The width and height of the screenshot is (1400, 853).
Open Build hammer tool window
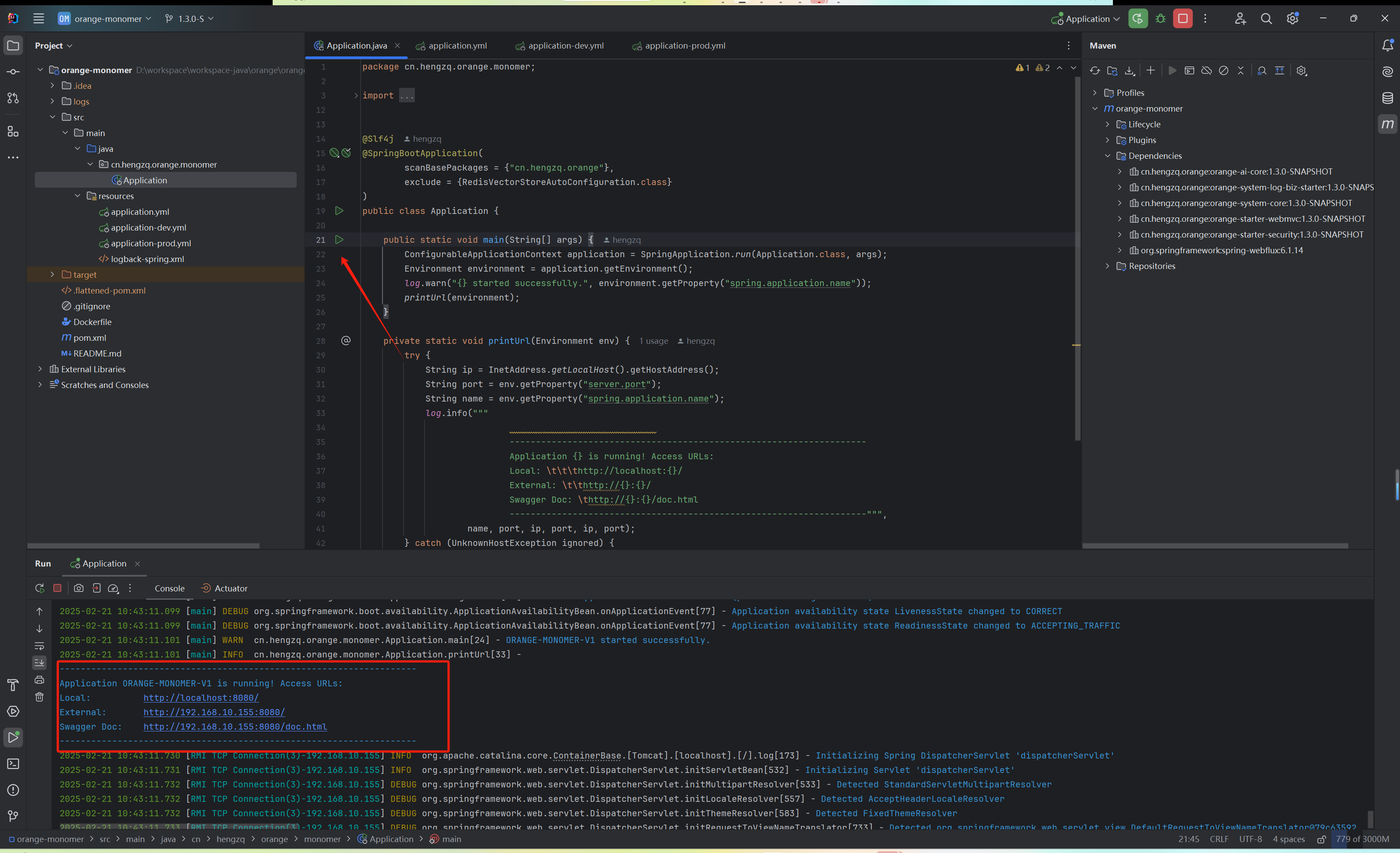click(13, 685)
